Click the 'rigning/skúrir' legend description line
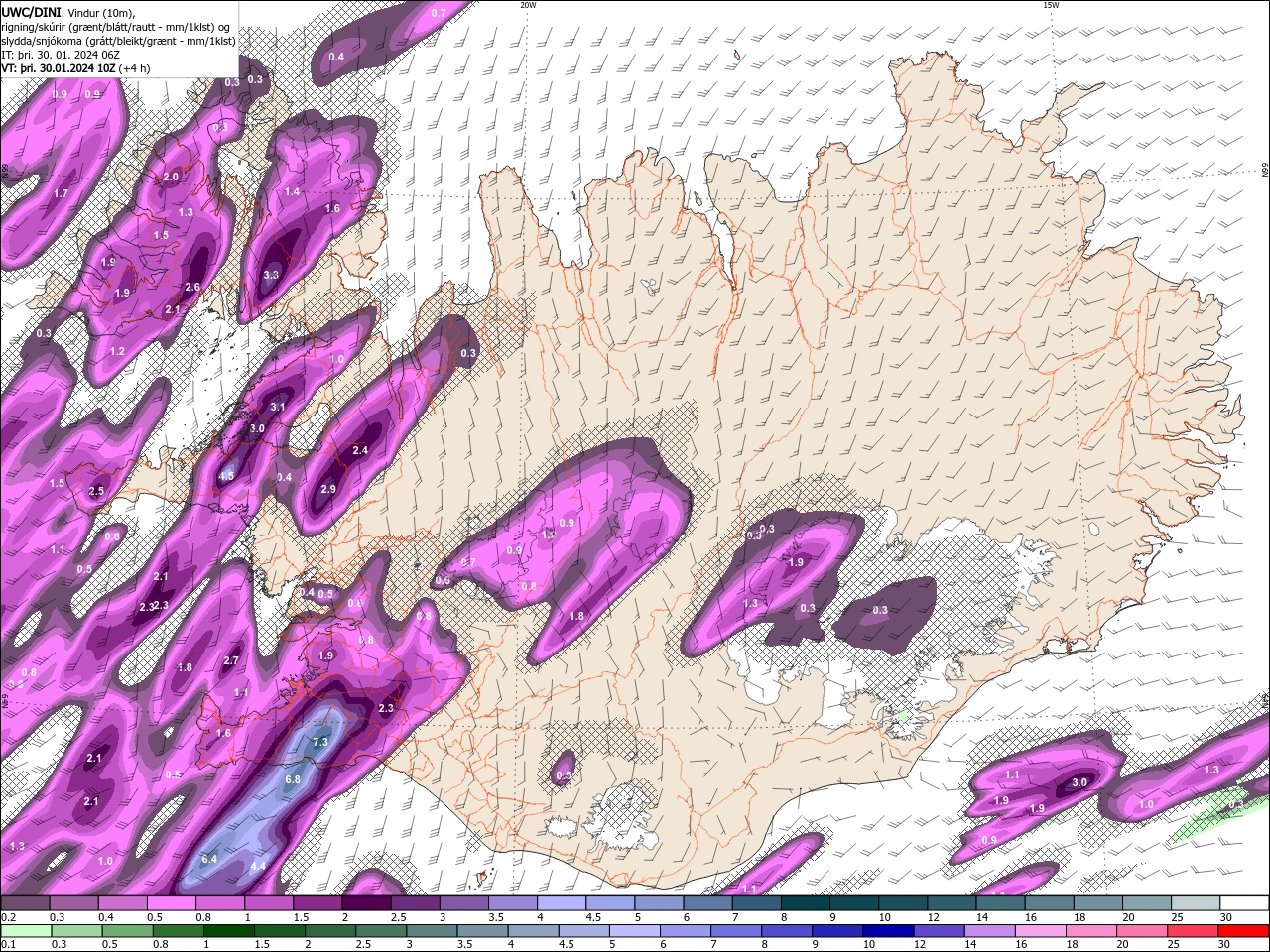The height and width of the screenshot is (952, 1270). pyautogui.click(x=115, y=26)
